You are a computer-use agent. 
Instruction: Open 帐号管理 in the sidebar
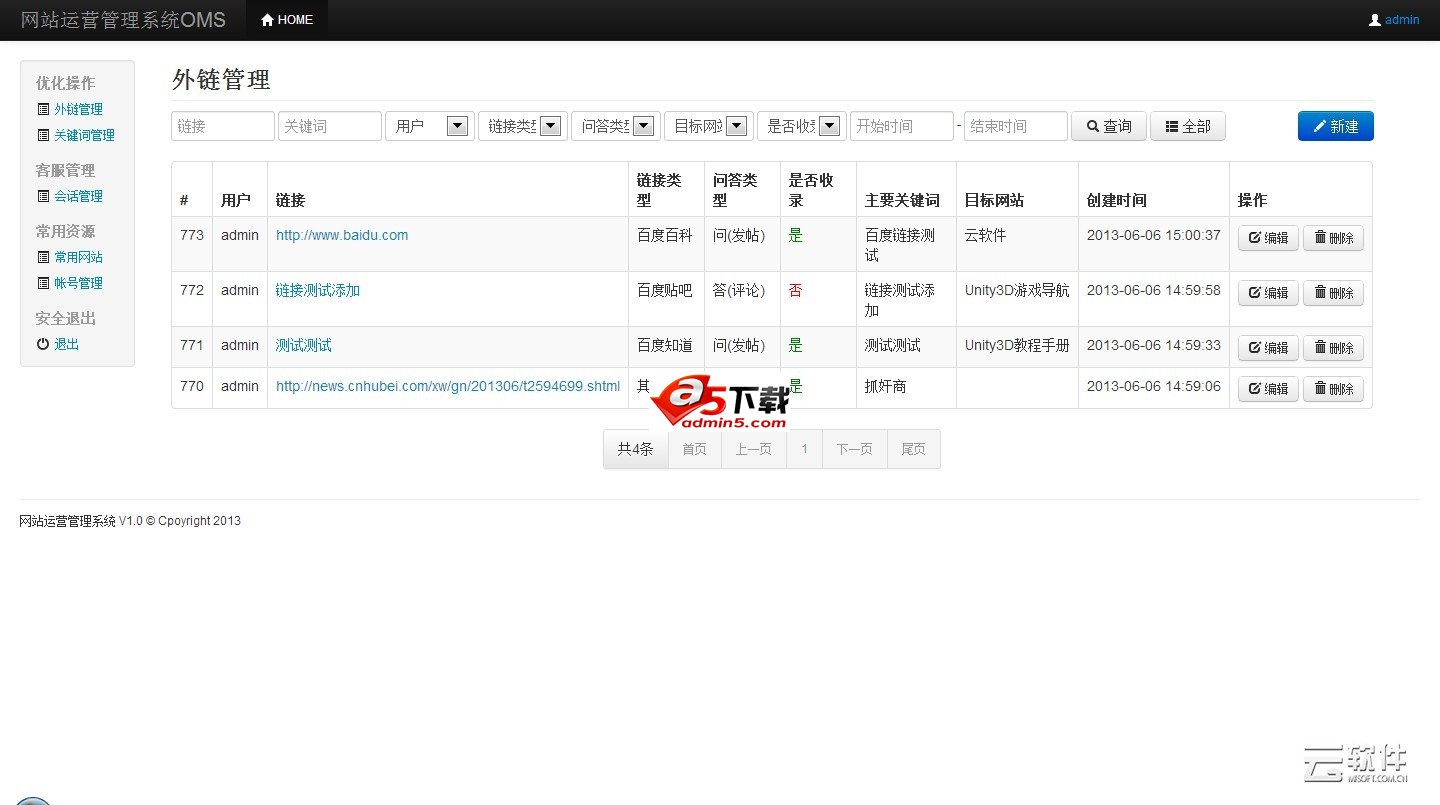[78, 283]
